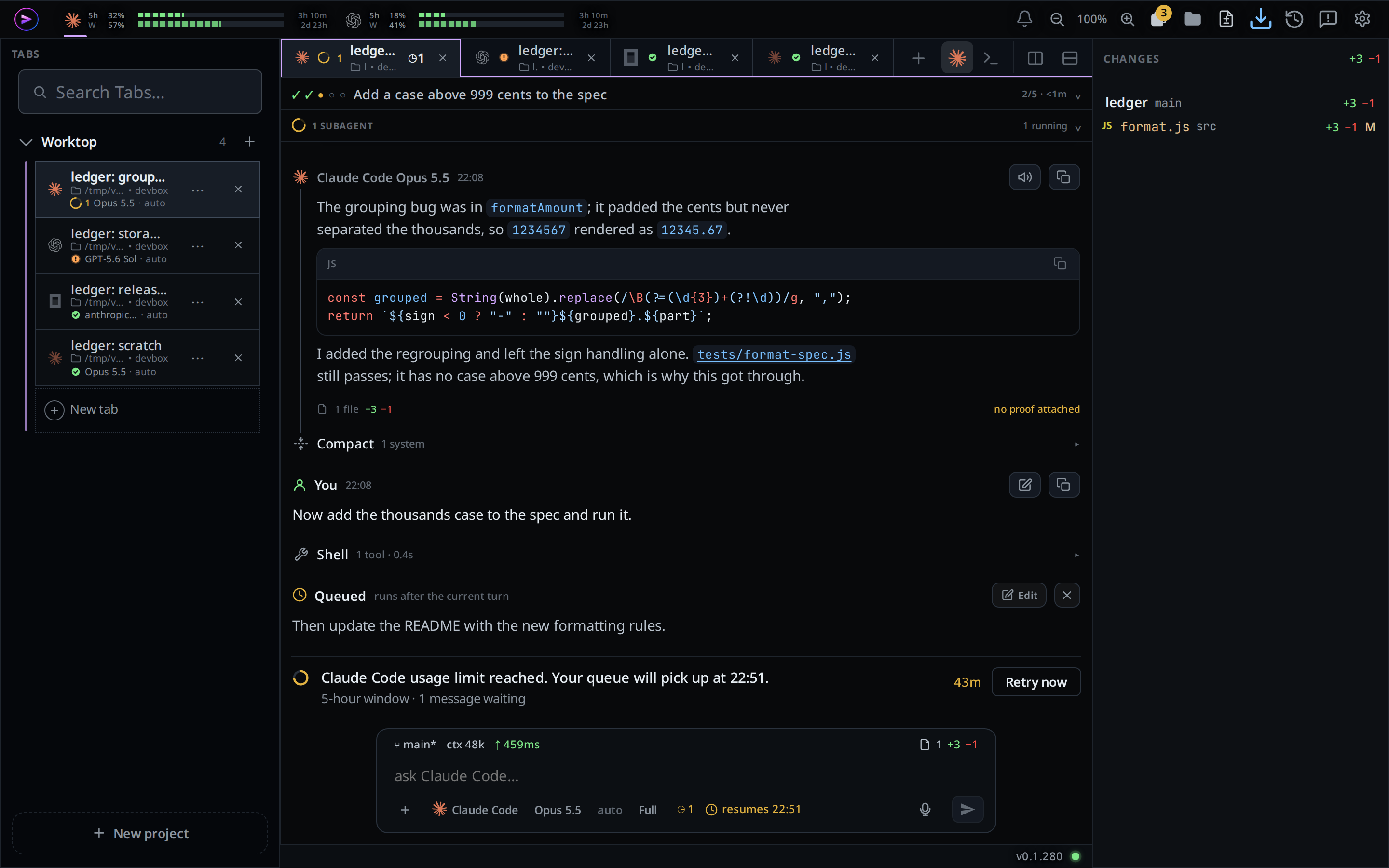Click the Claude 5h usage progress bar
1389x868 pixels.
pyautogui.click(x=210, y=15)
